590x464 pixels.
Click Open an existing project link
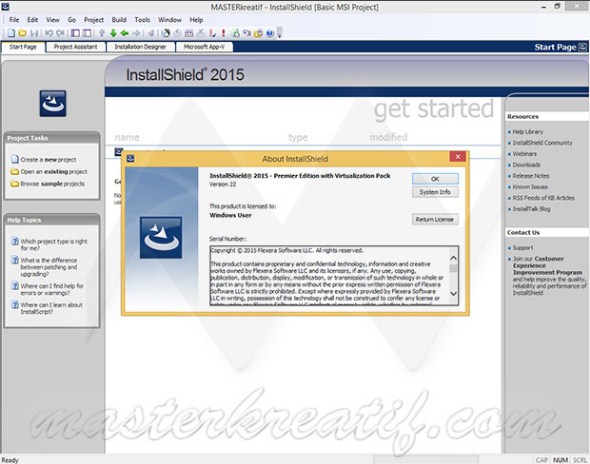54,172
